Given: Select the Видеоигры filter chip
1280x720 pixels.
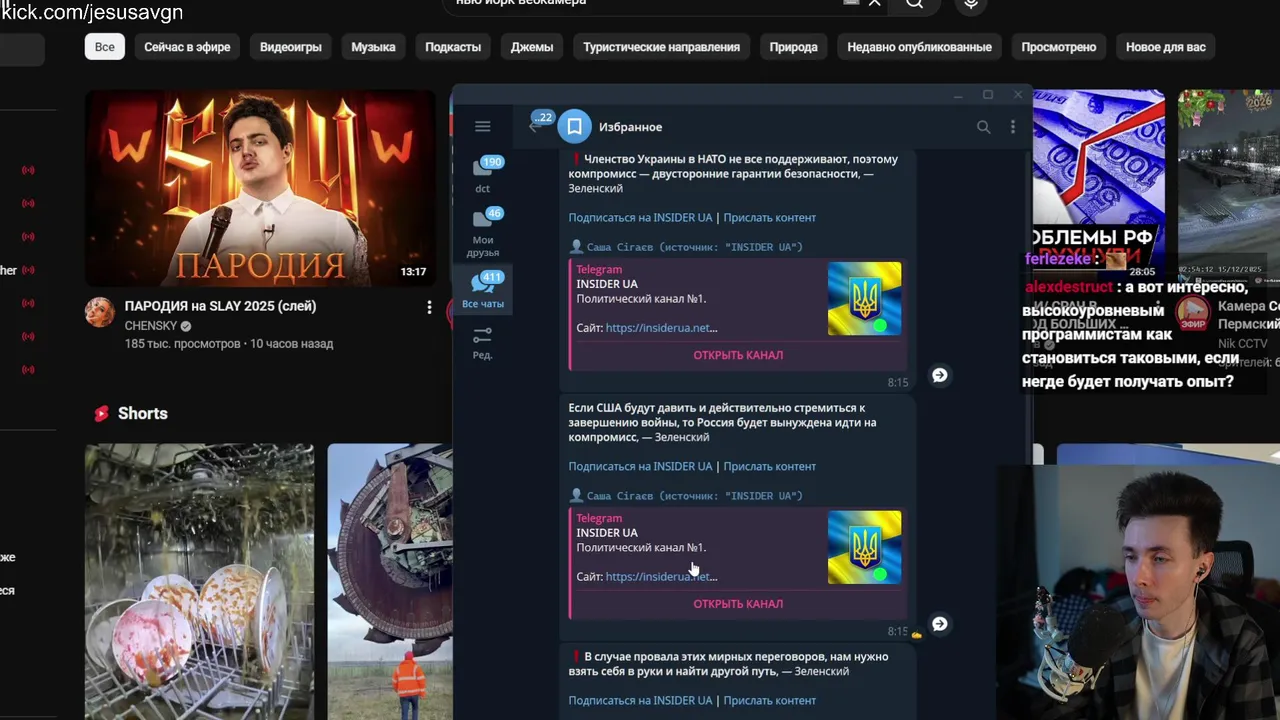Looking at the screenshot, I should (x=291, y=47).
